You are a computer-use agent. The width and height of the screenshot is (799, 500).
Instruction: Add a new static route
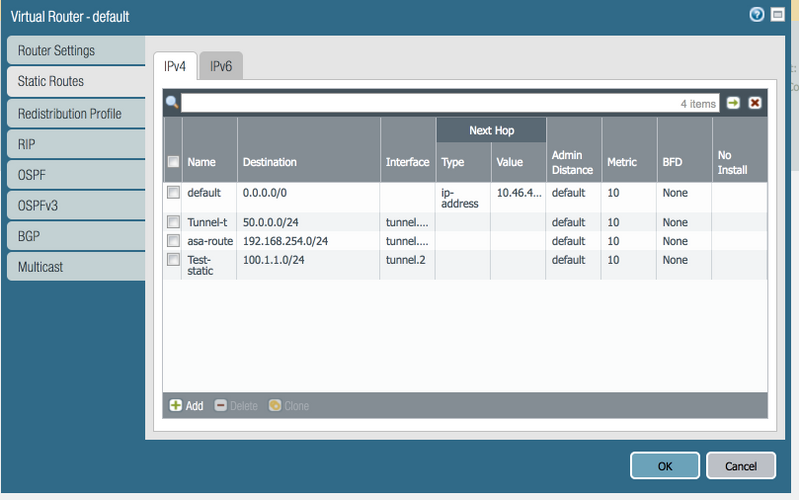pos(186,406)
